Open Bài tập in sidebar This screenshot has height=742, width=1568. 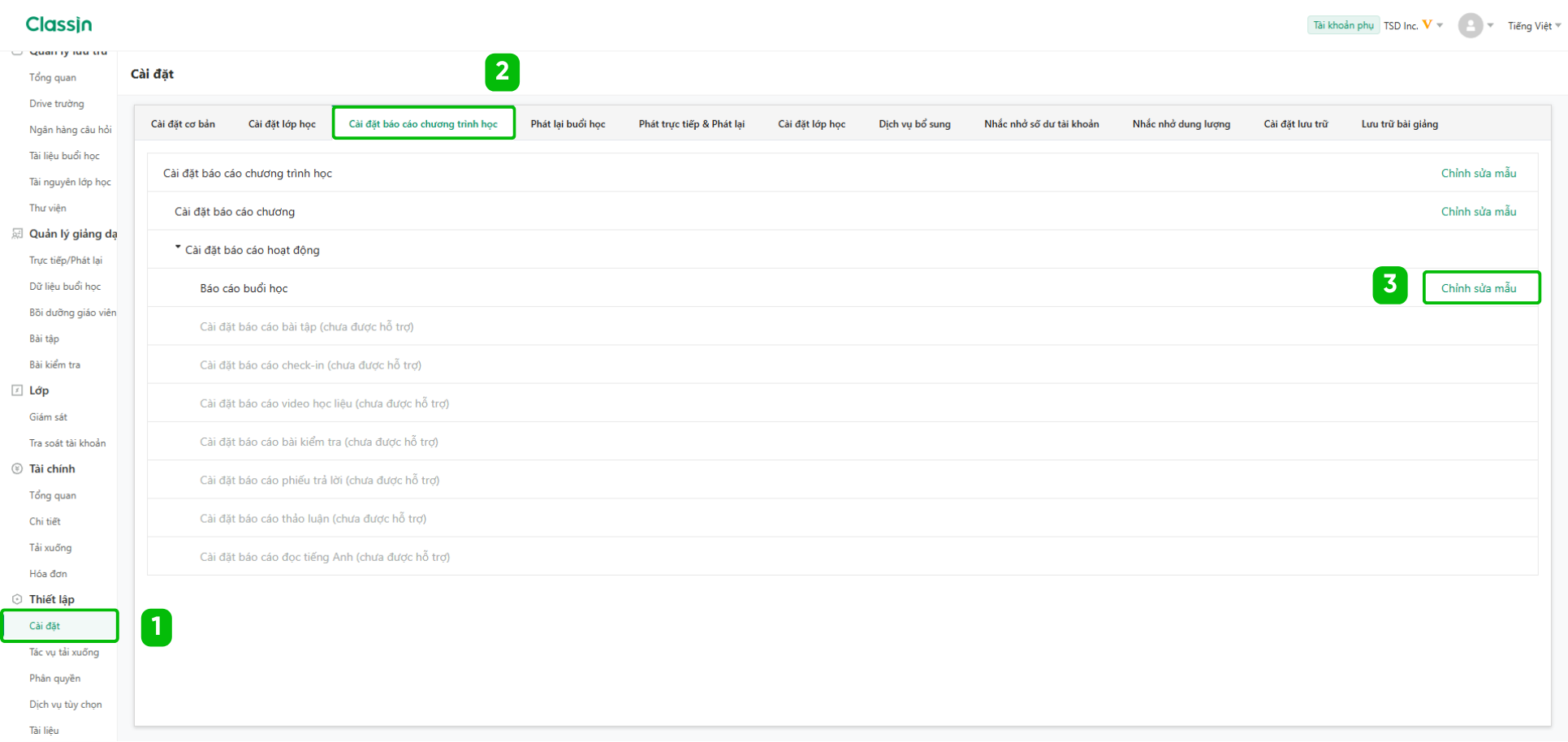(x=44, y=339)
